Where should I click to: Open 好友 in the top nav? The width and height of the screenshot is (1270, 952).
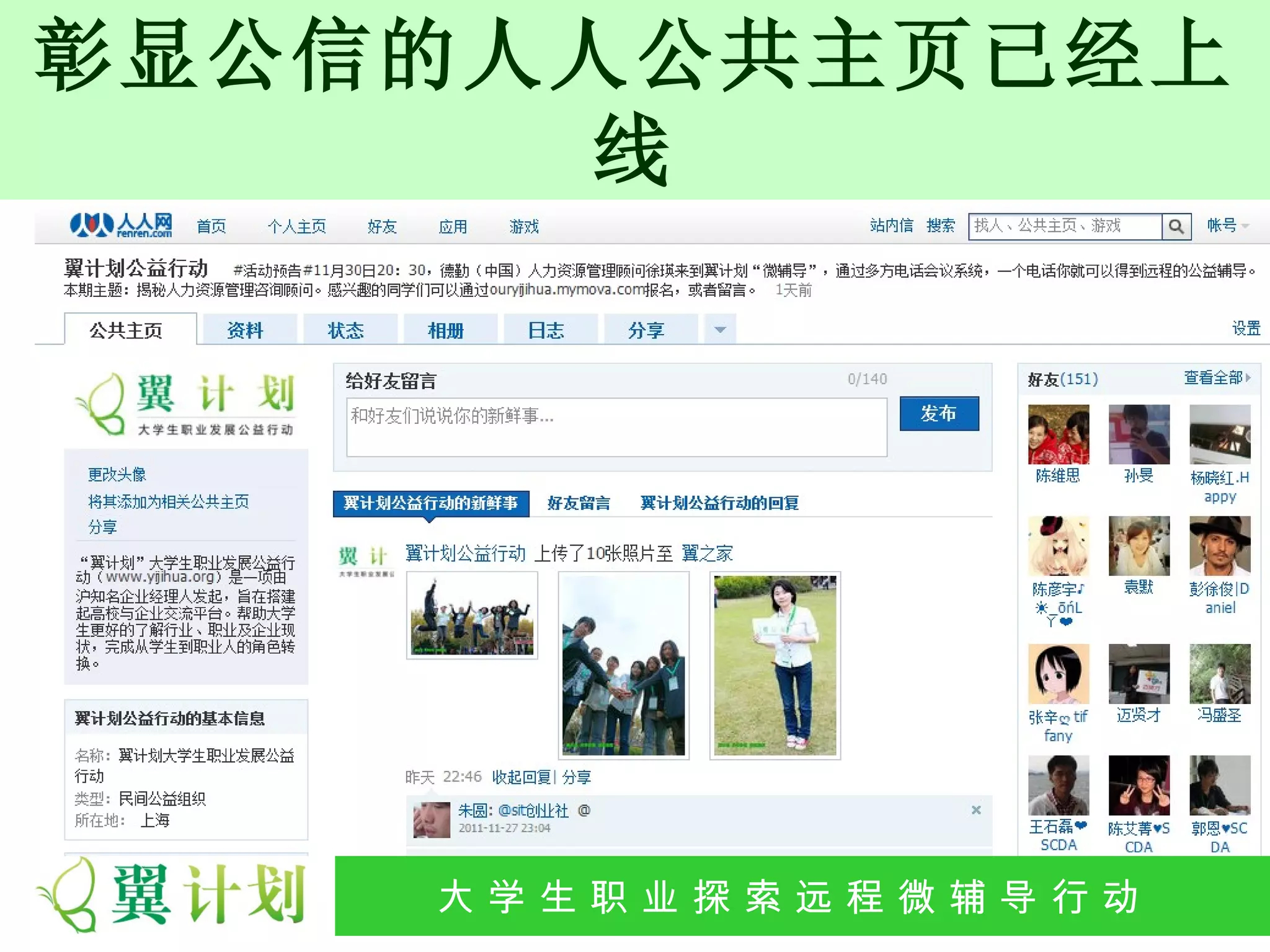pos(382,226)
